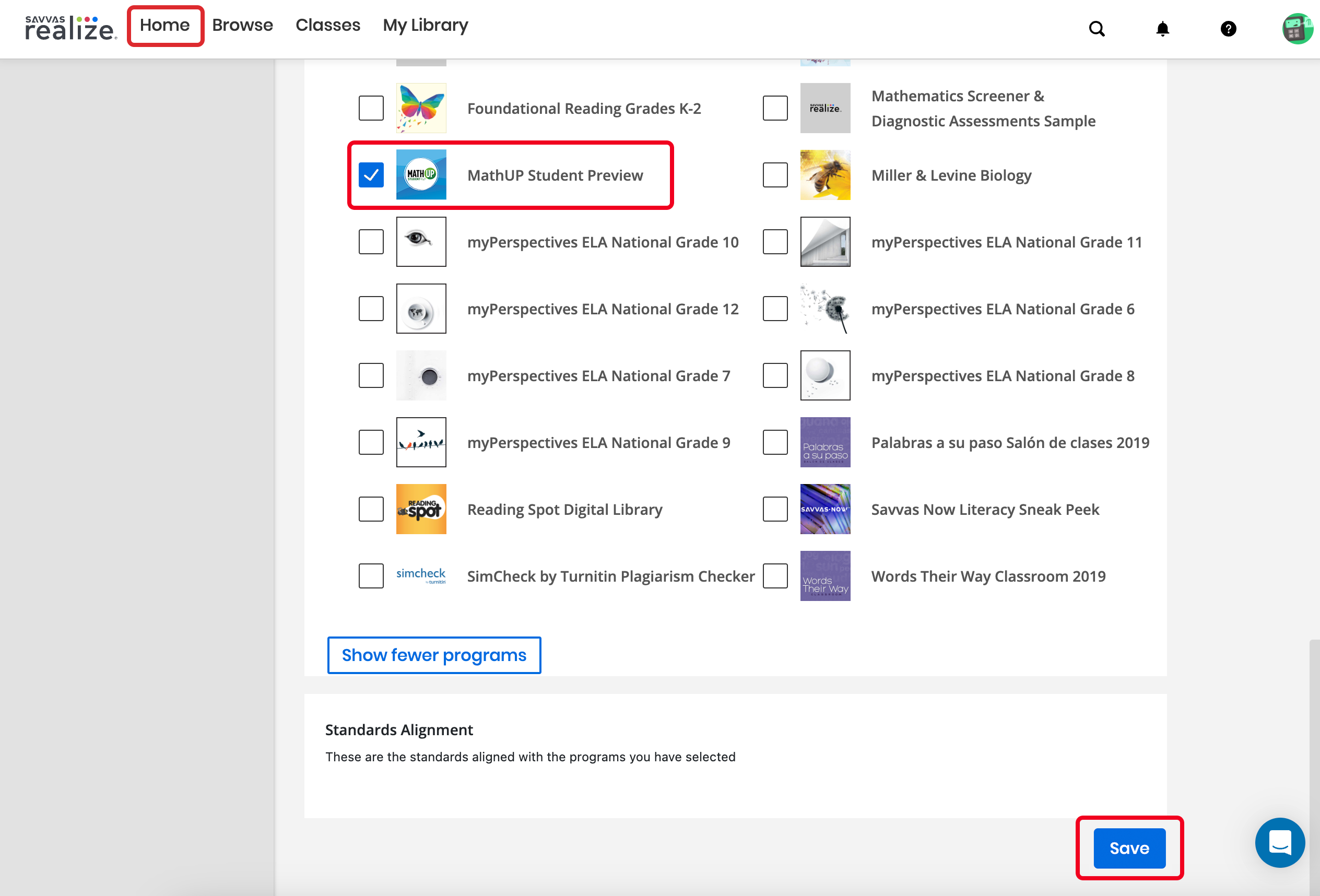This screenshot has height=896, width=1320.
Task: Click the MathUP Student Preview label
Action: click(555, 175)
